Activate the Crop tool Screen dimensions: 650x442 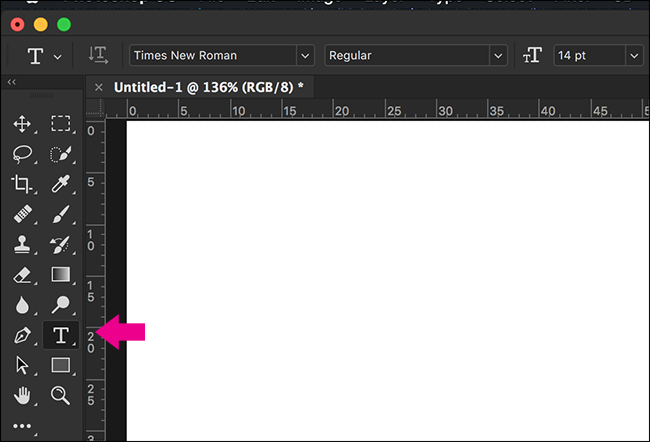coord(22,184)
